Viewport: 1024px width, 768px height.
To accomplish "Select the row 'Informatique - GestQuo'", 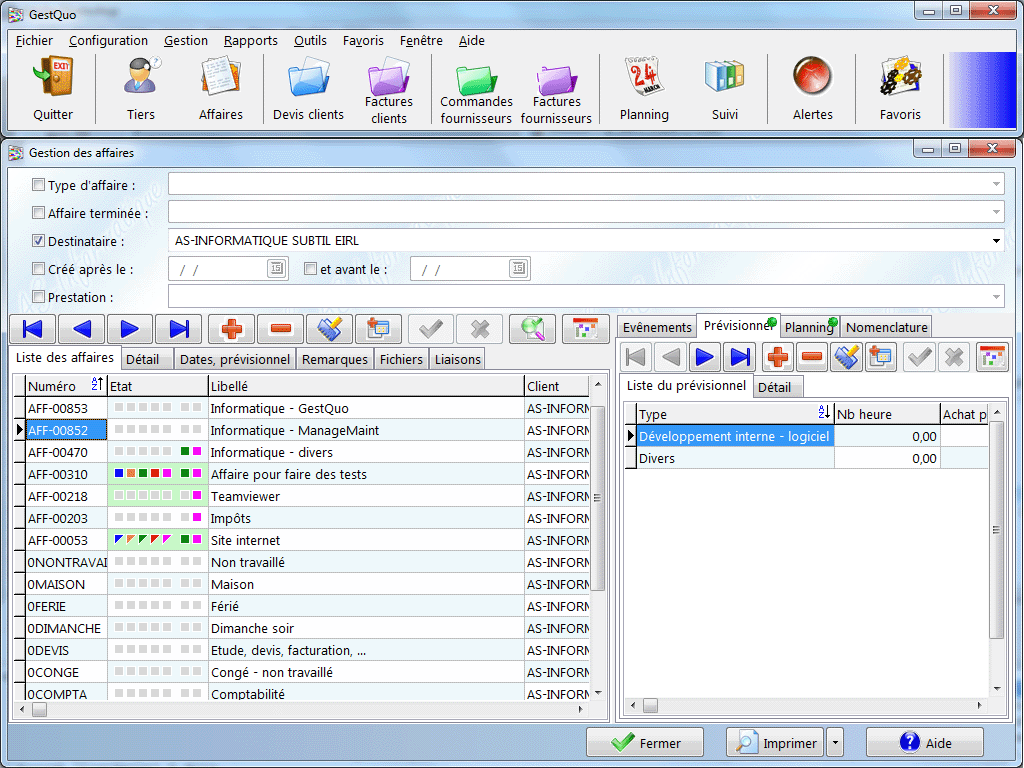I will tap(307, 408).
